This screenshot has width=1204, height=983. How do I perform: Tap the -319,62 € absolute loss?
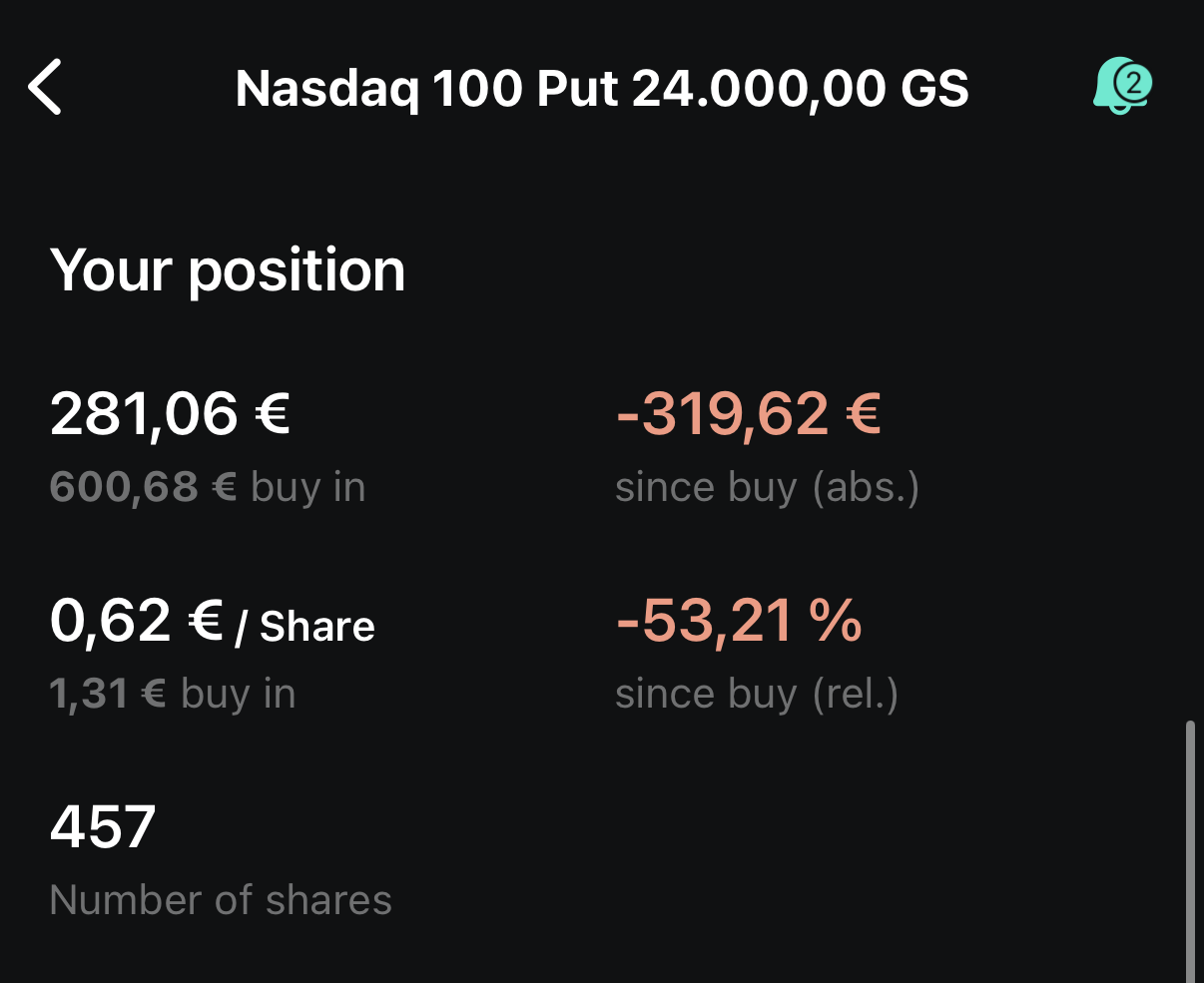pyautogui.click(x=749, y=413)
